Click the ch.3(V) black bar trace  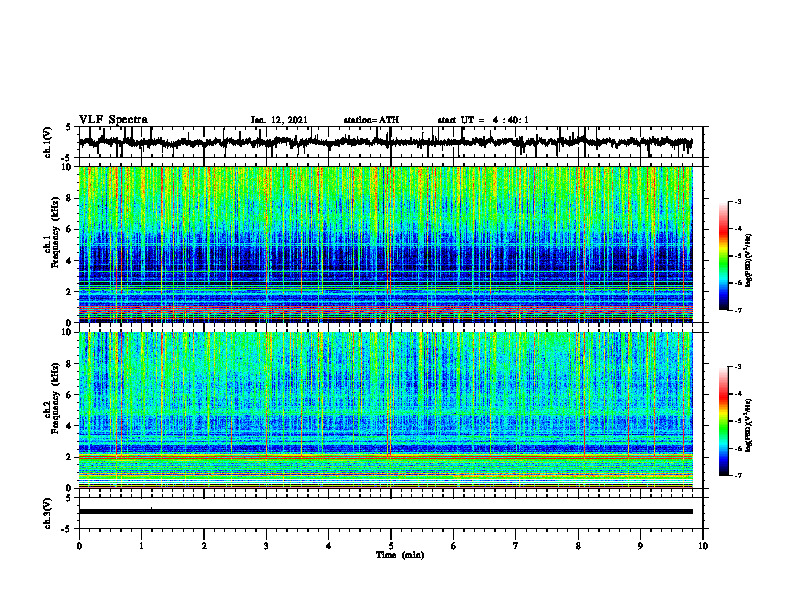click(385, 512)
